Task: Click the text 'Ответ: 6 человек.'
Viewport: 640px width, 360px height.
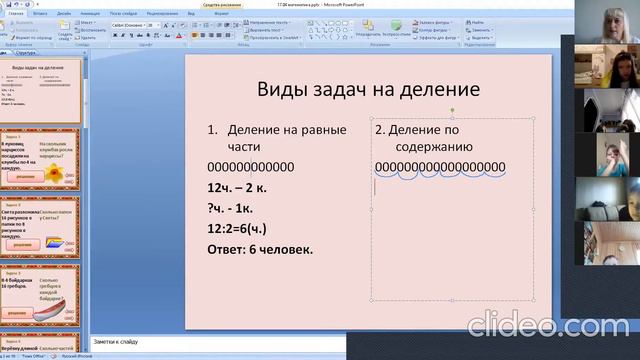Action: pyautogui.click(x=260, y=249)
